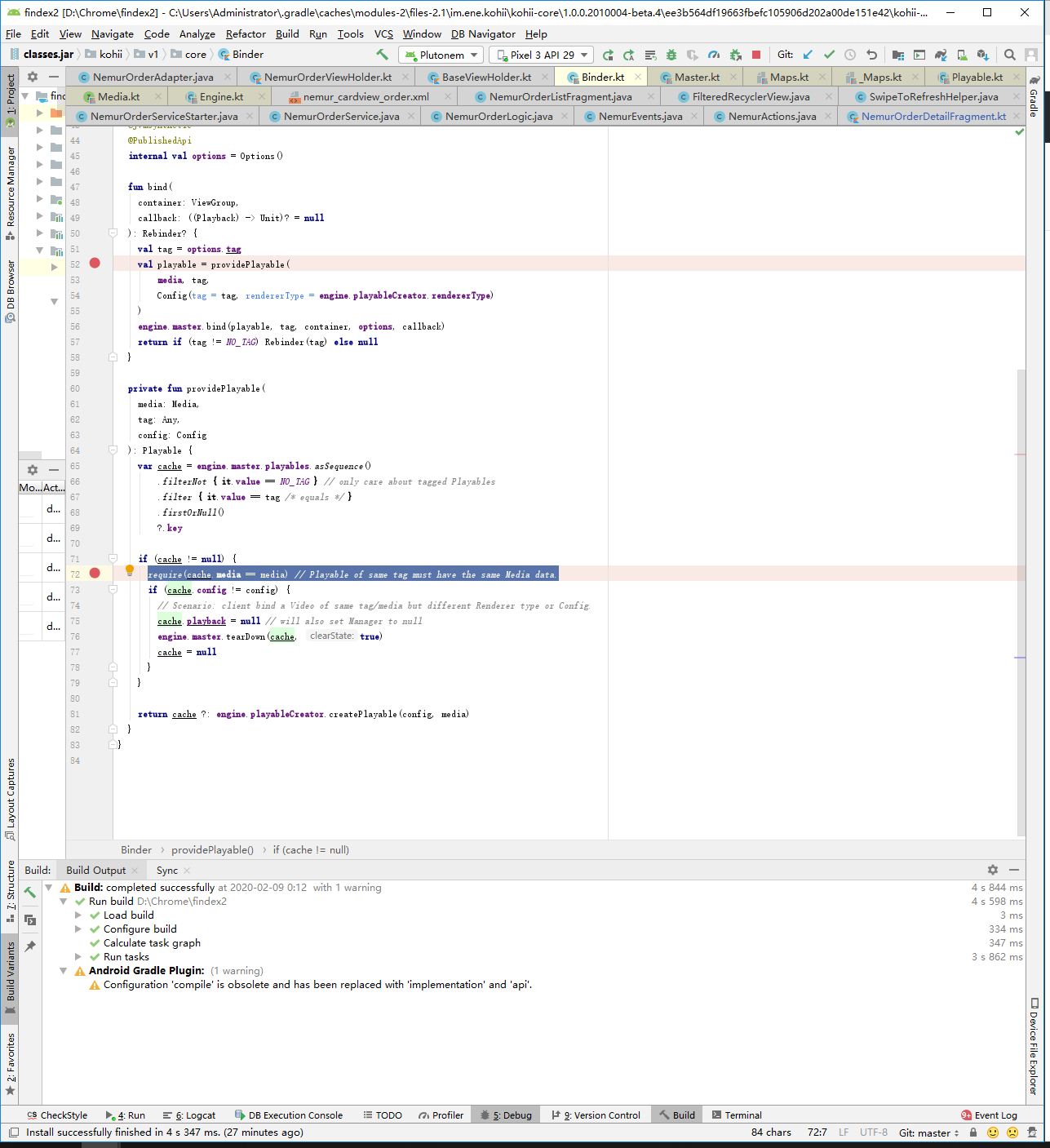Toggle the read-only lock icon in status bar
1050x1148 pixels.
[972, 1132]
